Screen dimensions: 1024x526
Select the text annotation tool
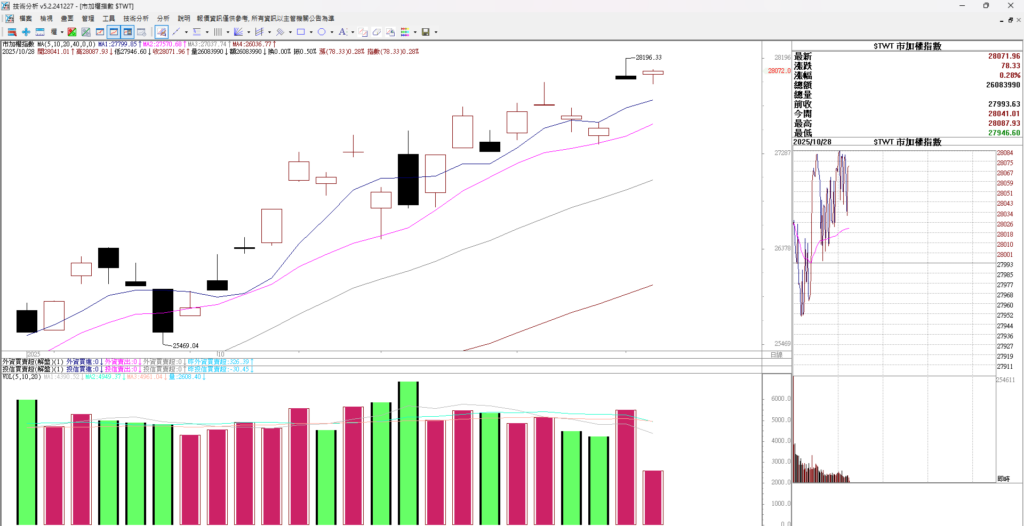341,32
